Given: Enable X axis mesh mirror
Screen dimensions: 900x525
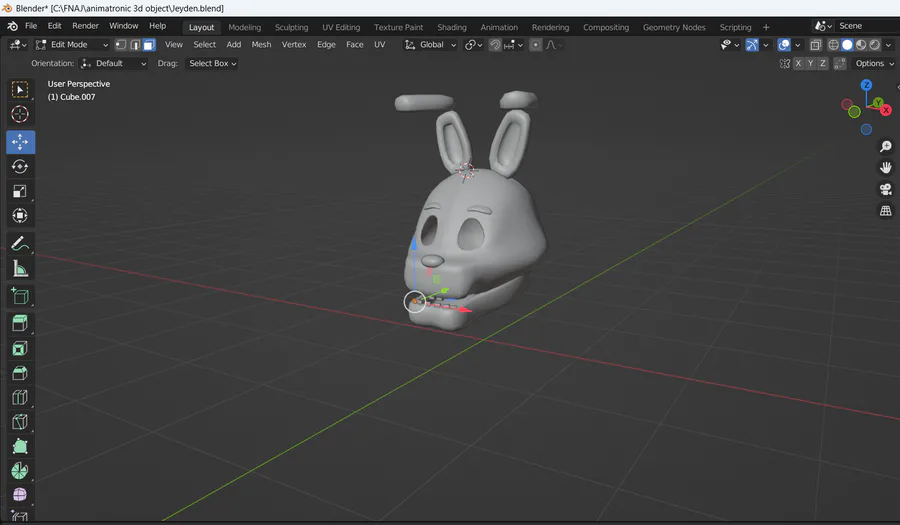Looking at the screenshot, I should 797,64.
